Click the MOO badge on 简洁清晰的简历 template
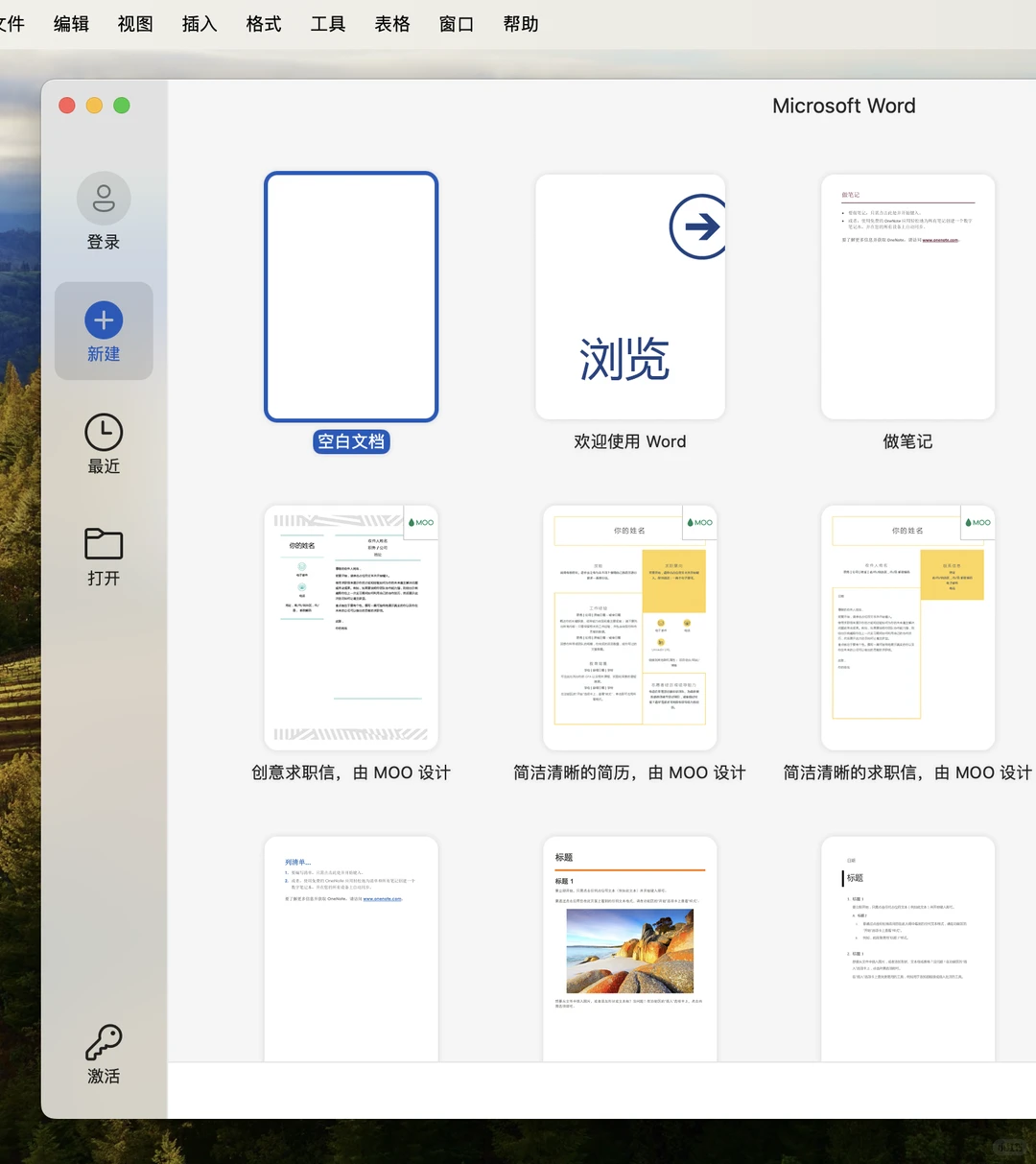Viewport: 1036px width, 1164px height. 699,521
